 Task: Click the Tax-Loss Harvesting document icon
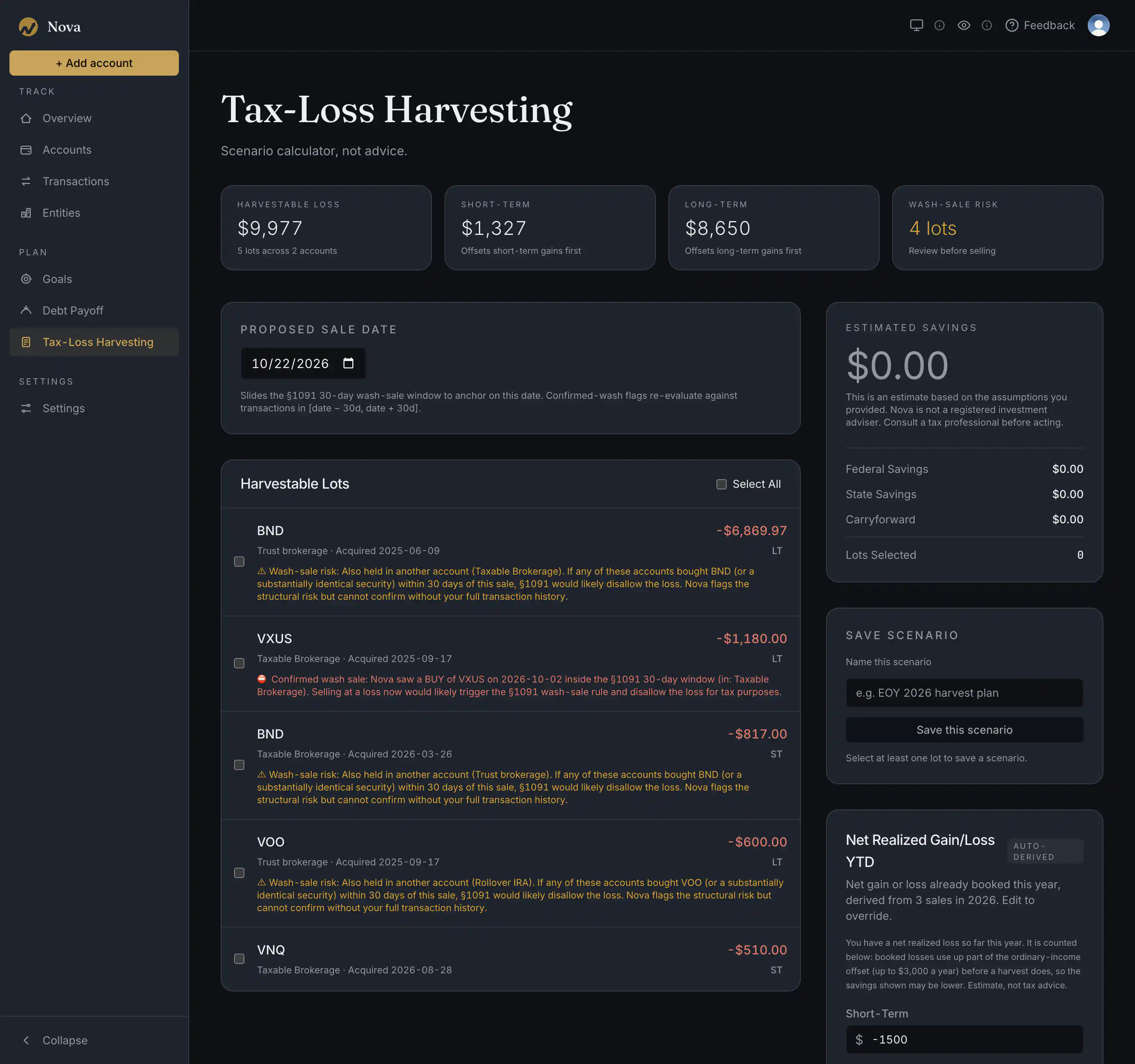(x=26, y=342)
